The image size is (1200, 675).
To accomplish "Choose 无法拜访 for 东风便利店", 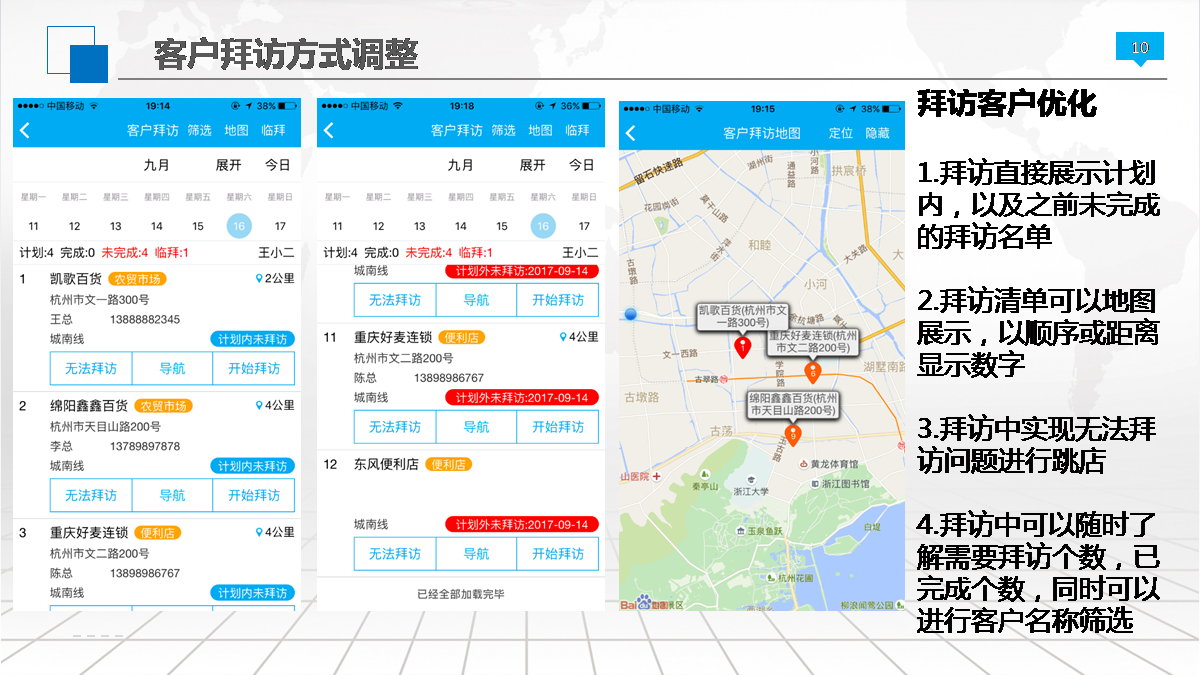I will [x=395, y=554].
